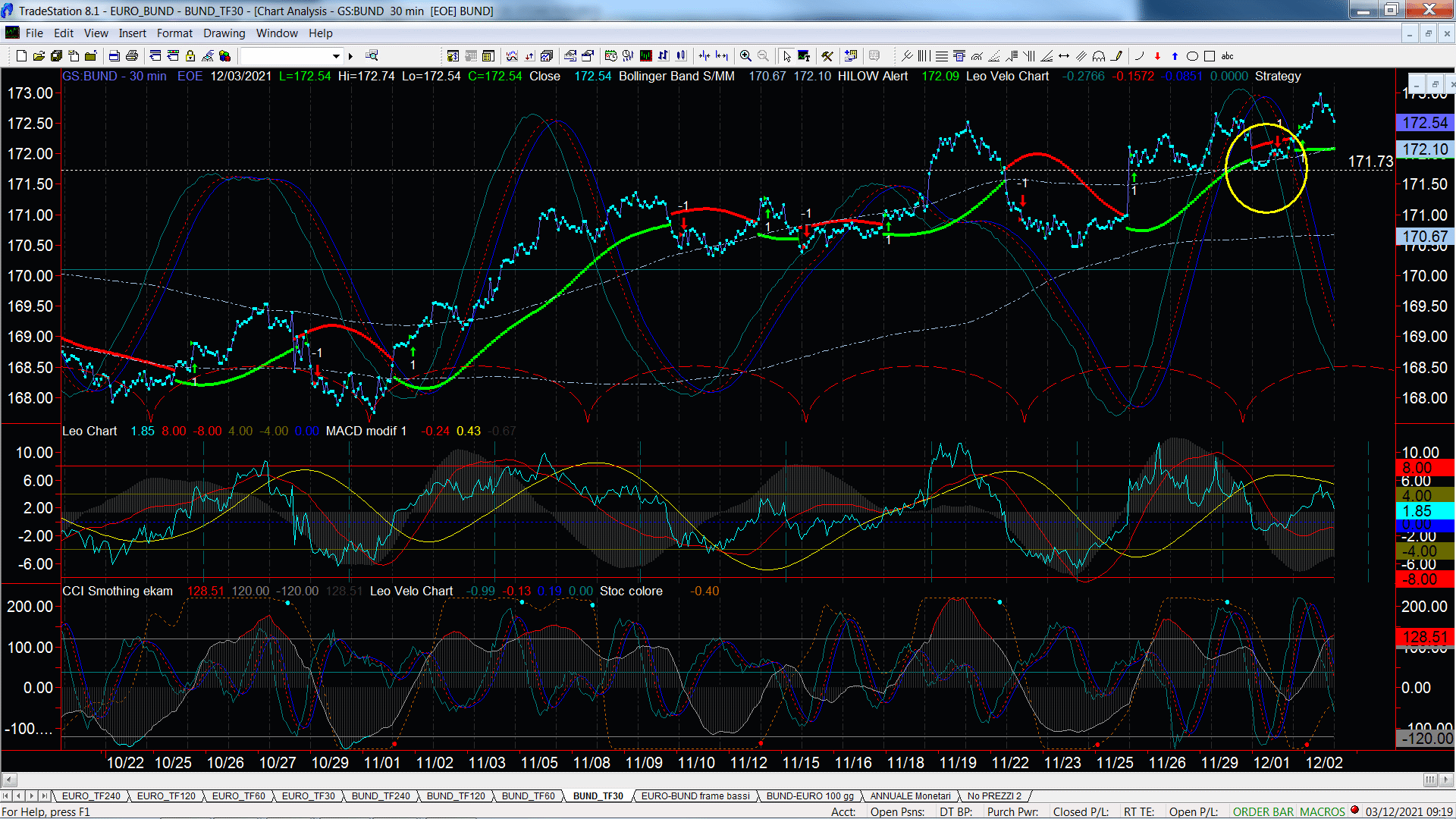
Task: Click the padlock icon in toolbar
Action: pyautogui.click(x=190, y=56)
